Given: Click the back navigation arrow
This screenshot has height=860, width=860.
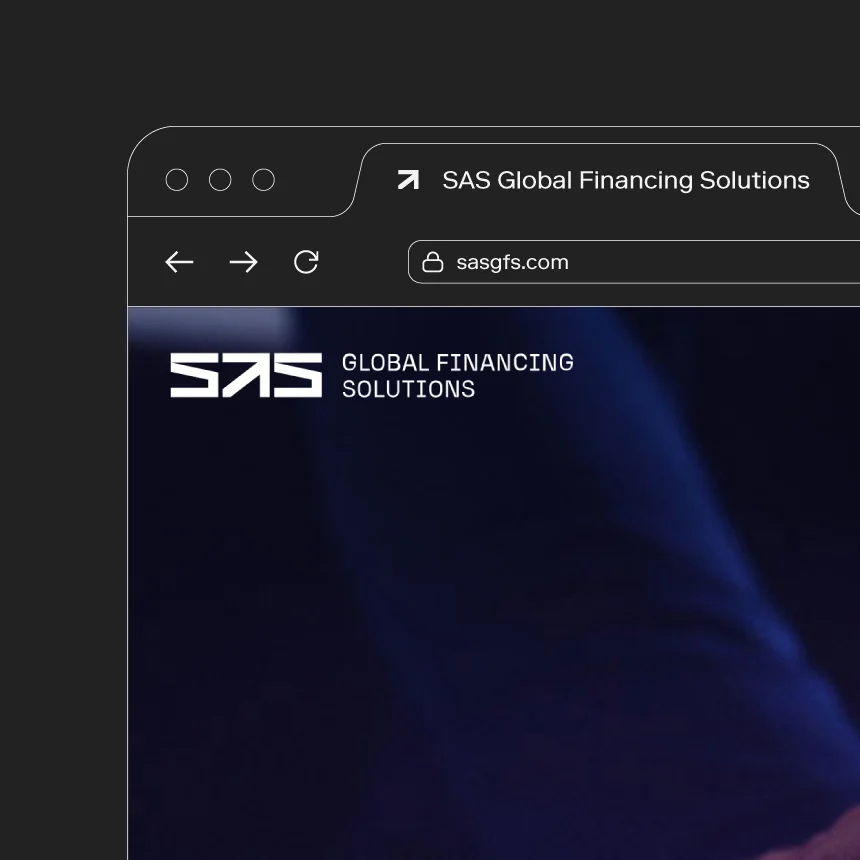Looking at the screenshot, I should point(179,262).
